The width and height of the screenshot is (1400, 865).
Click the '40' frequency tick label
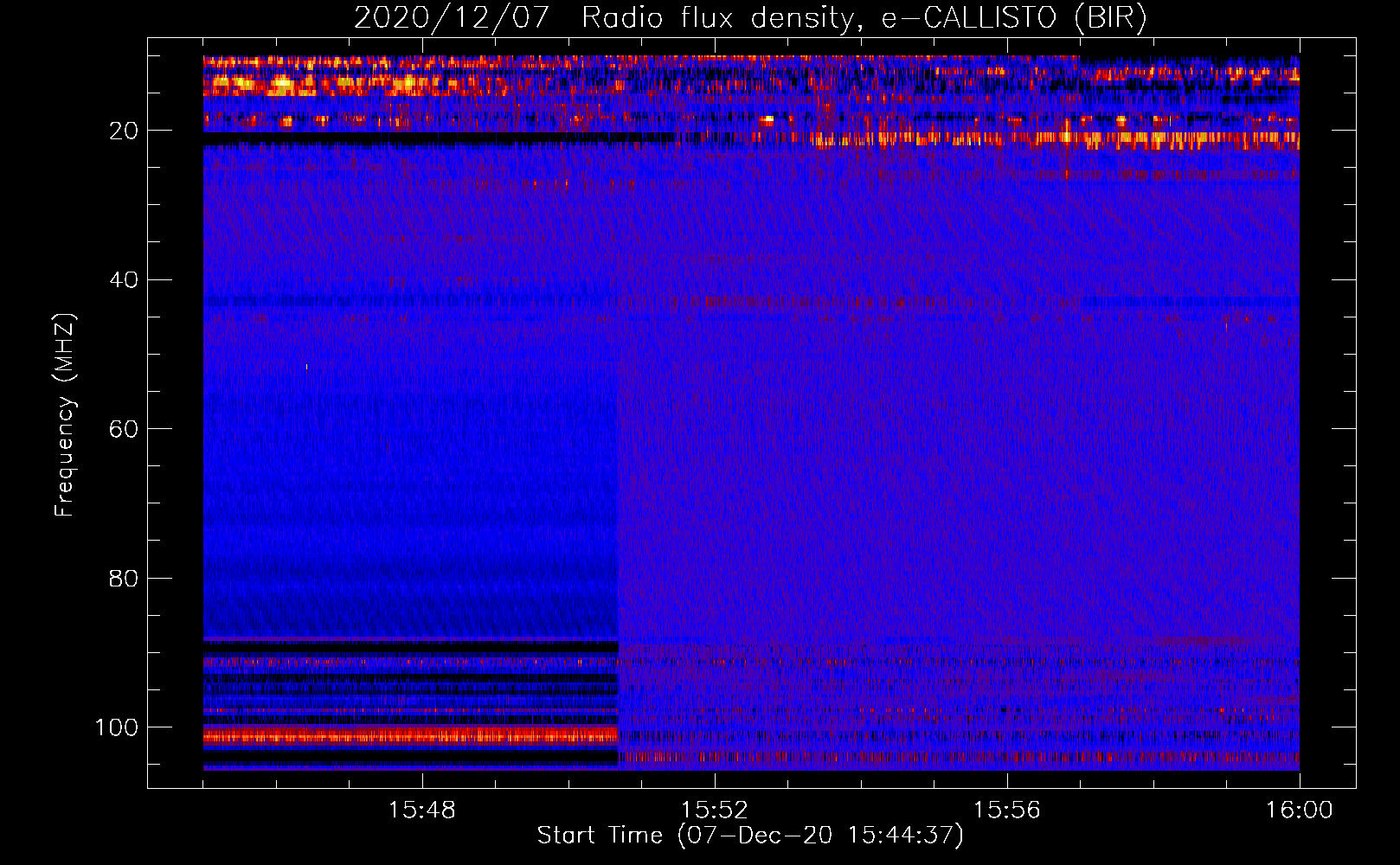(x=125, y=280)
